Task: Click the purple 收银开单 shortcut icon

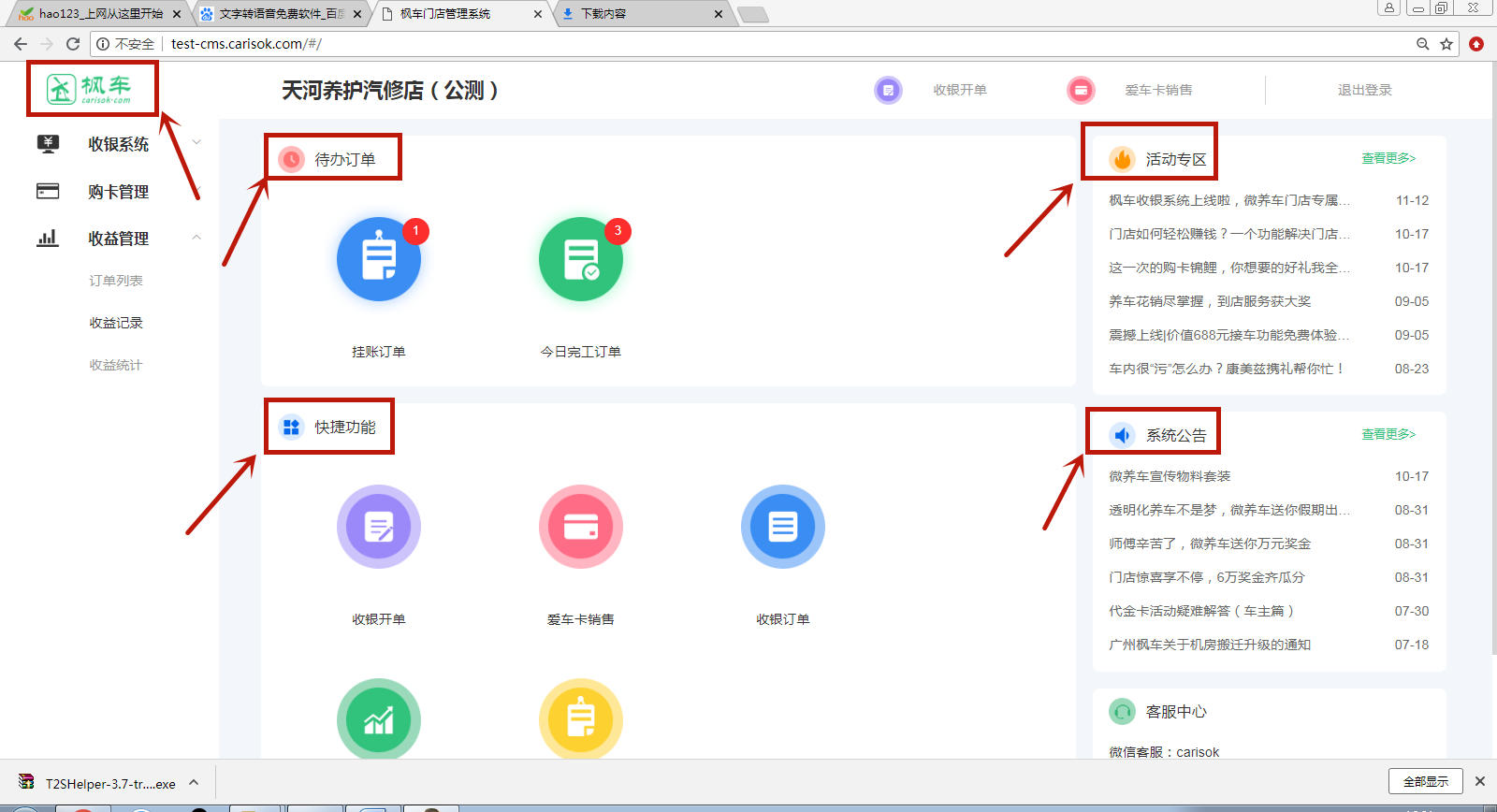Action: (x=378, y=527)
